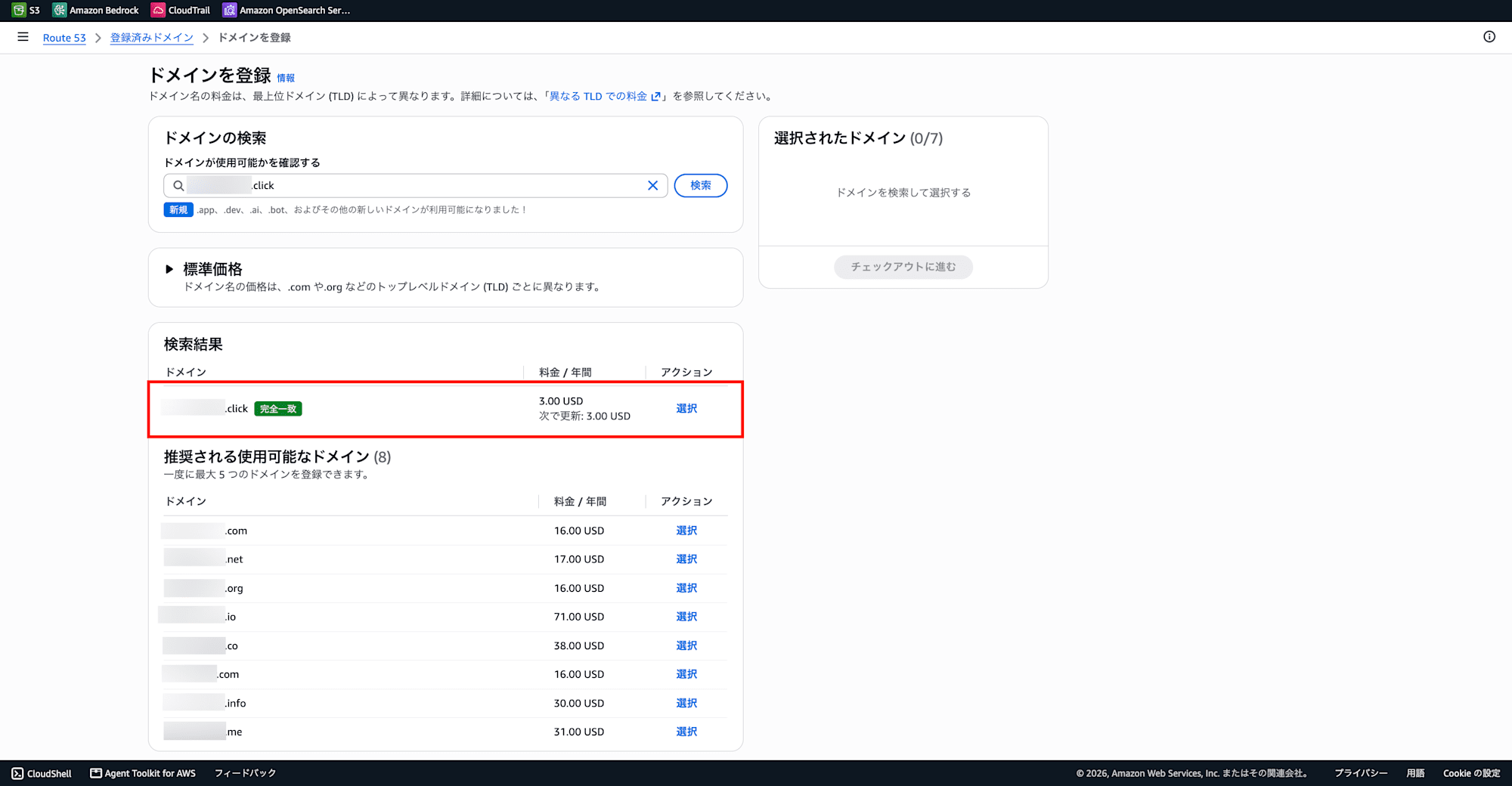Screen dimensions: 1512x786
Task: Click the magnifier icon in search field
Action: [x=178, y=185]
